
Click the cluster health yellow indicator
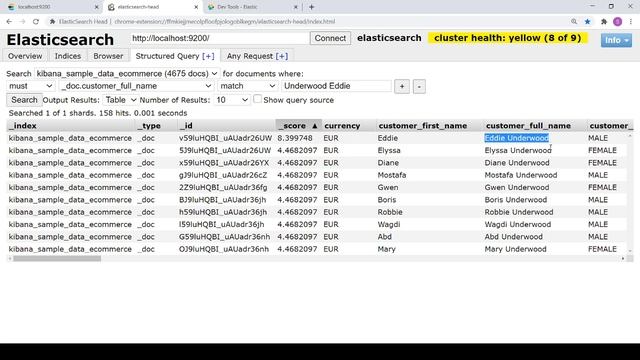coord(507,38)
